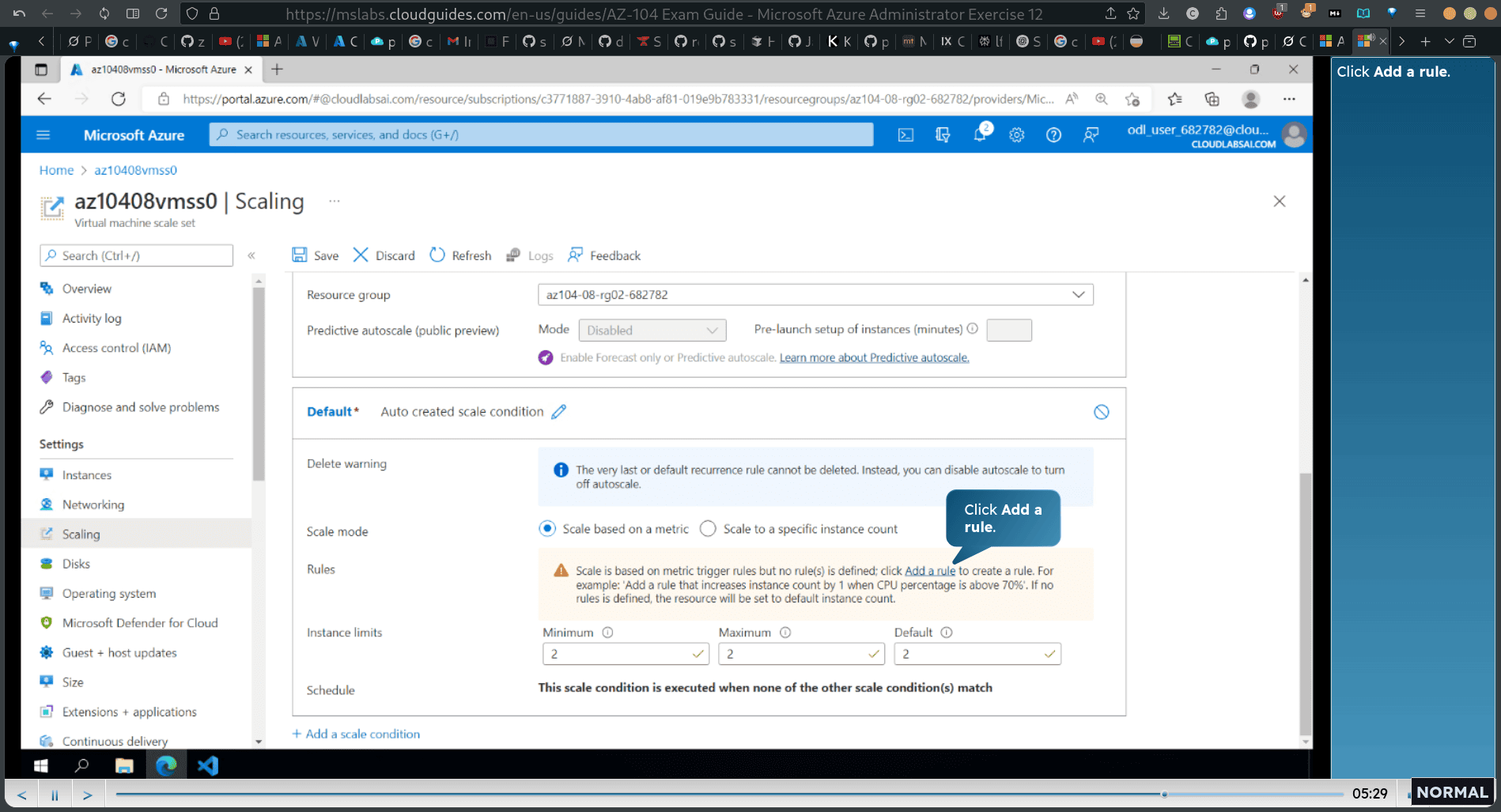Click the sidebar Search (Ctrl+/) box

tap(137, 255)
